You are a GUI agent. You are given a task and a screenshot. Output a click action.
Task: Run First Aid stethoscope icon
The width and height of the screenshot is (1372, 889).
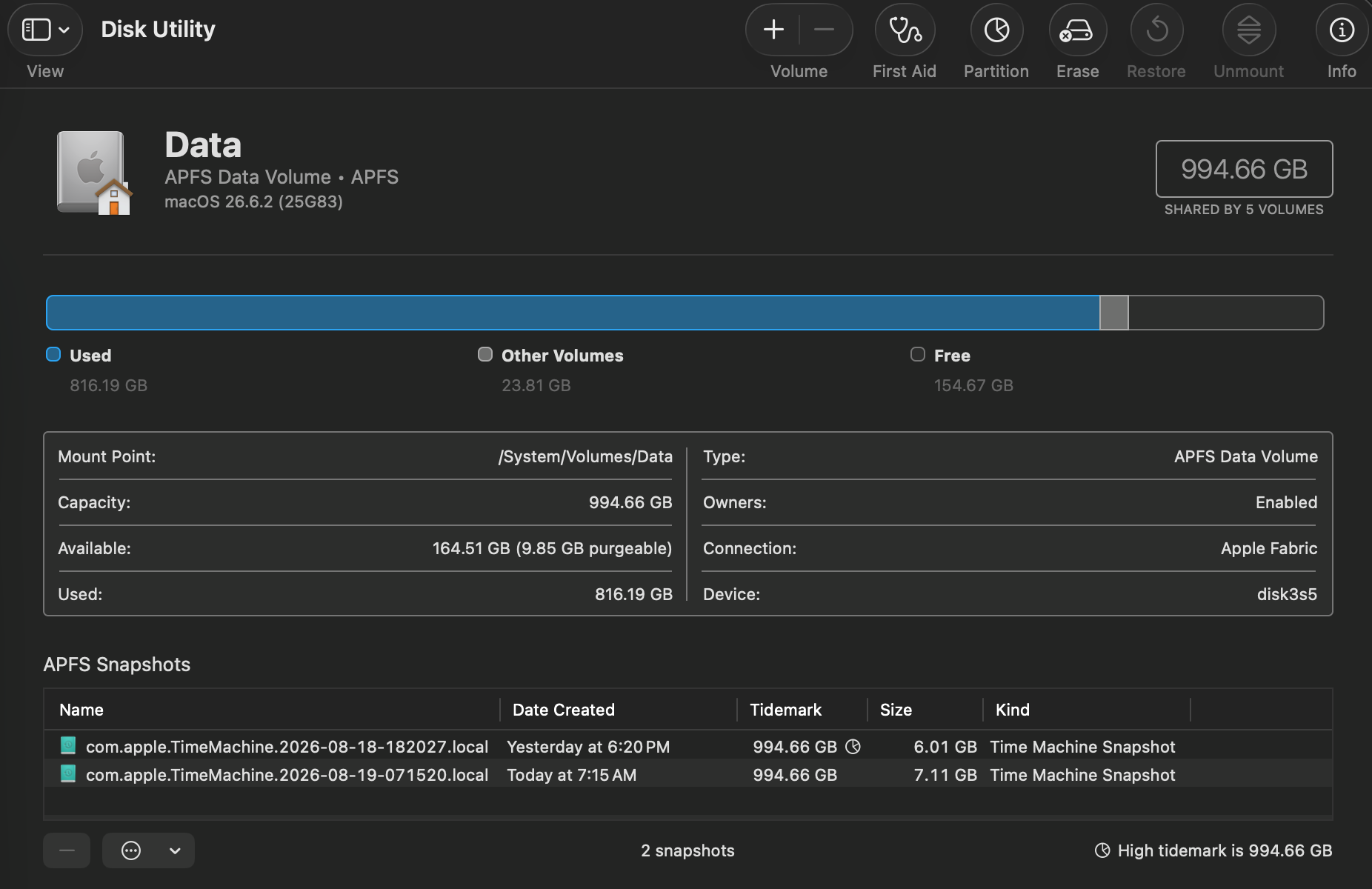pyautogui.click(x=905, y=30)
